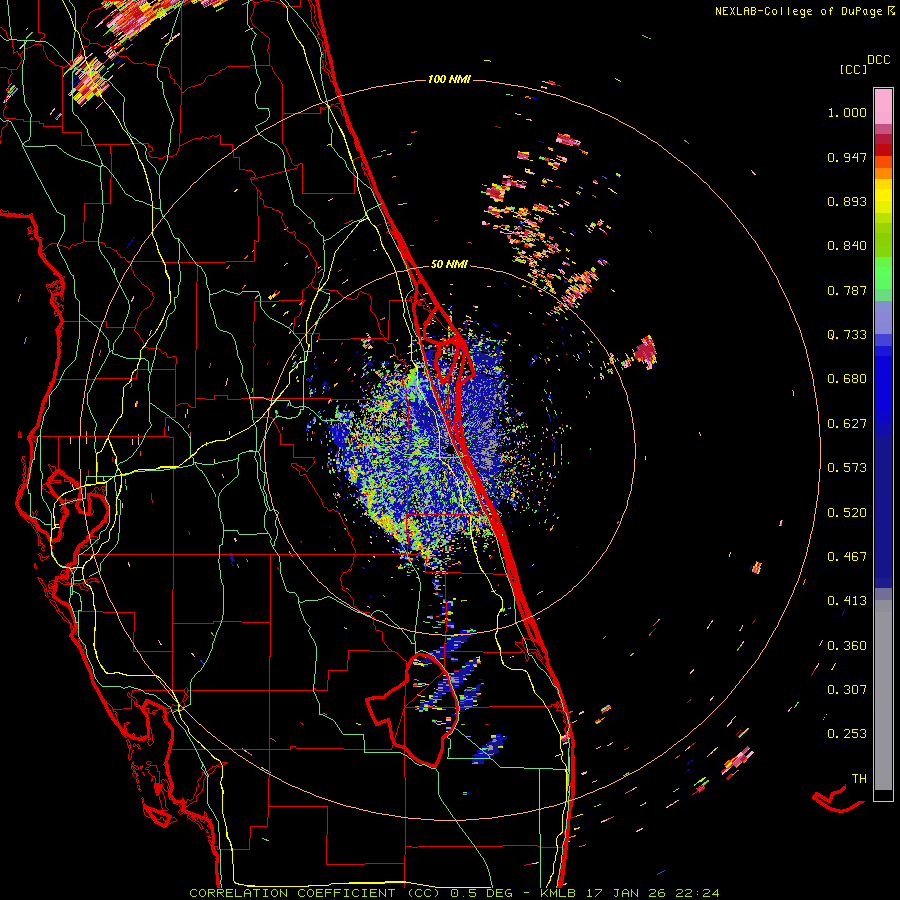The width and height of the screenshot is (900, 900).
Task: Click the CORRELATION COEFFICIENT (CC) product title
Action: [x=314, y=893]
